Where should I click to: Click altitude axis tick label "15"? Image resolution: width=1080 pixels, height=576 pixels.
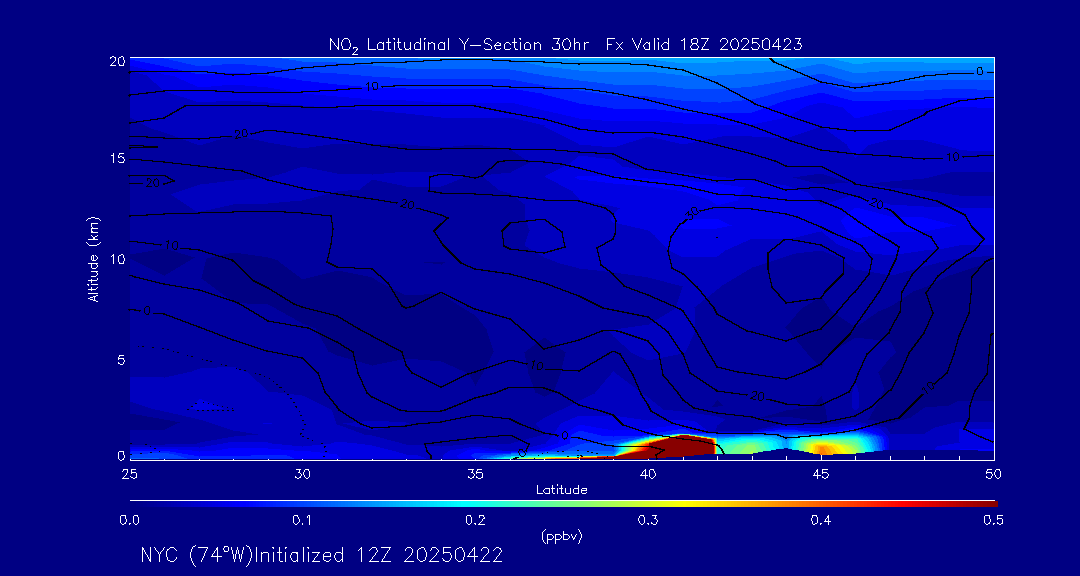click(x=117, y=158)
